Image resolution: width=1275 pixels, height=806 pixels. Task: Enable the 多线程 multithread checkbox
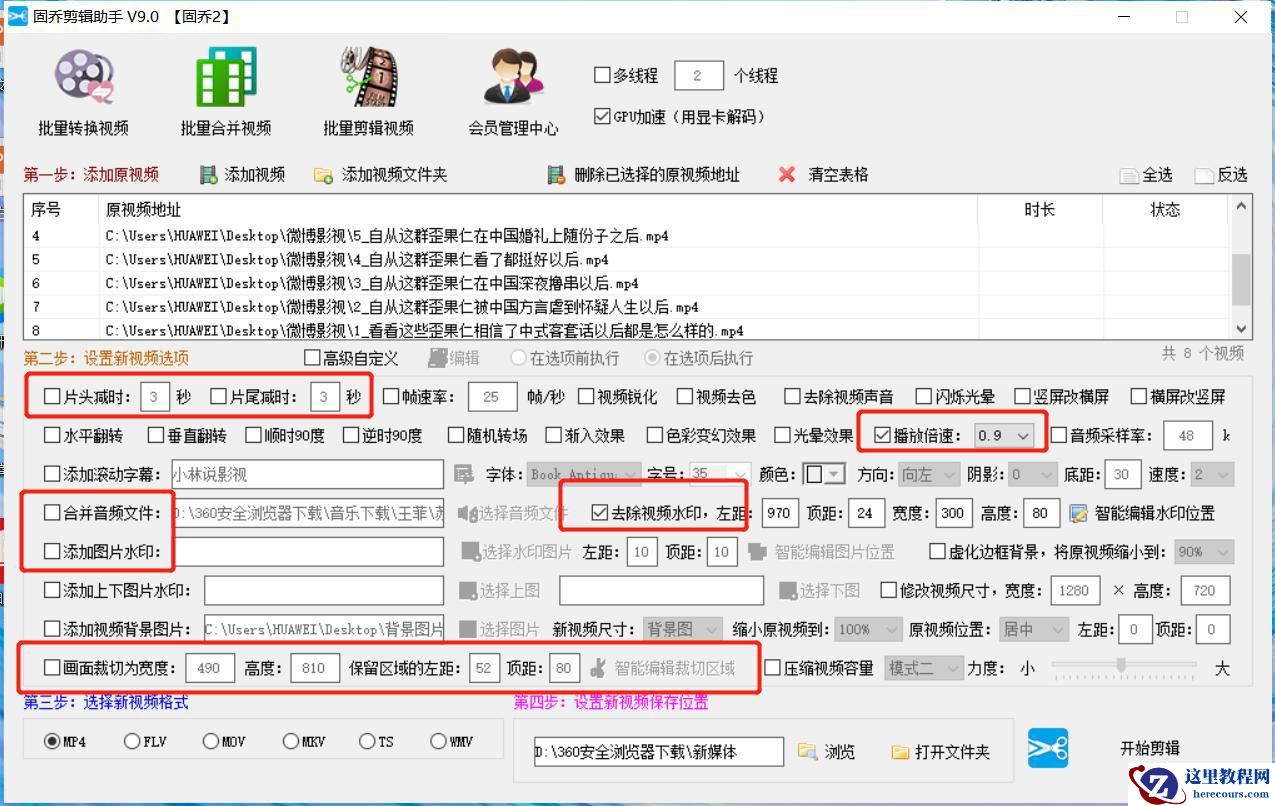599,74
